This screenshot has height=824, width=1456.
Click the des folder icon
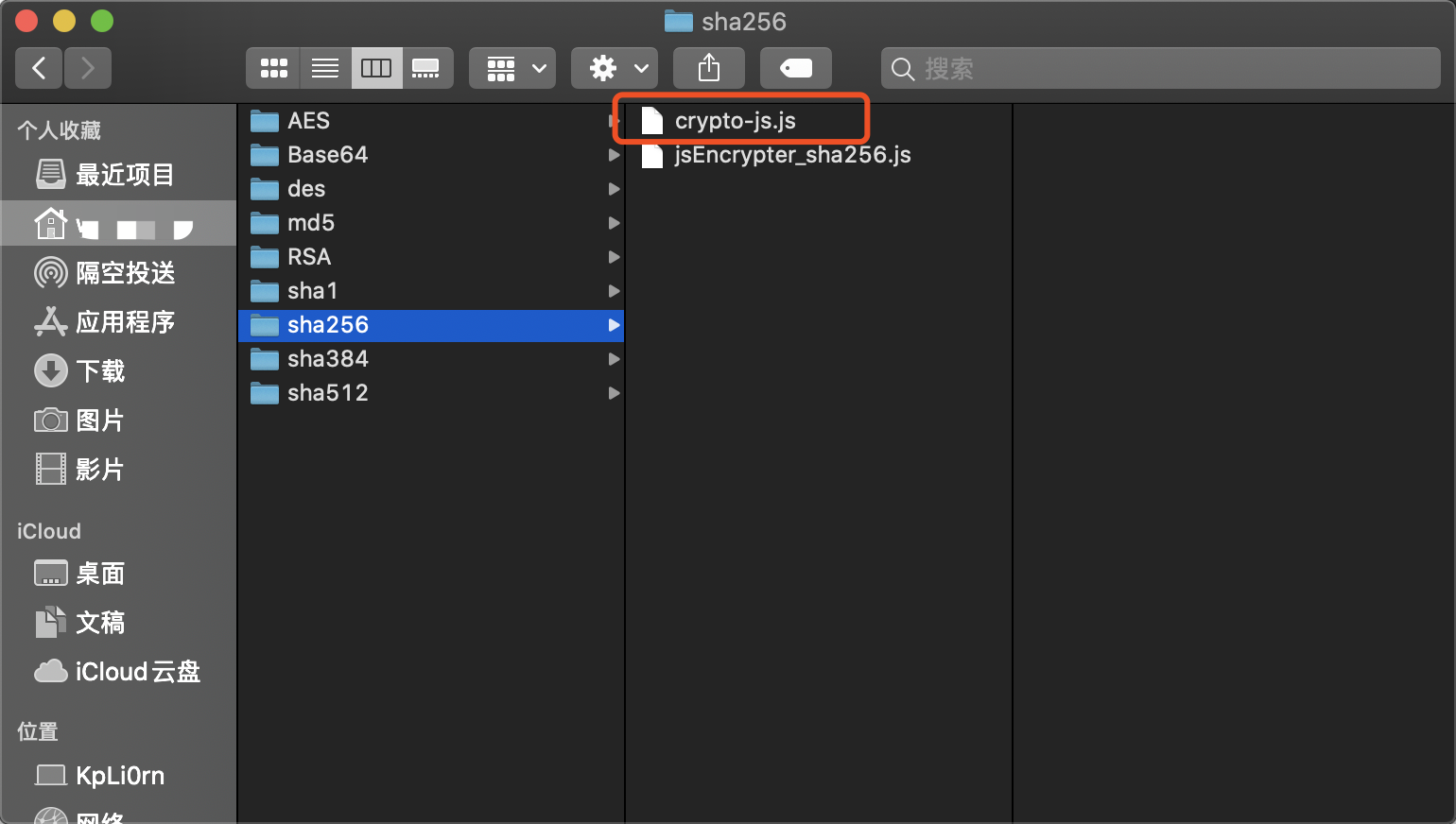coord(265,189)
